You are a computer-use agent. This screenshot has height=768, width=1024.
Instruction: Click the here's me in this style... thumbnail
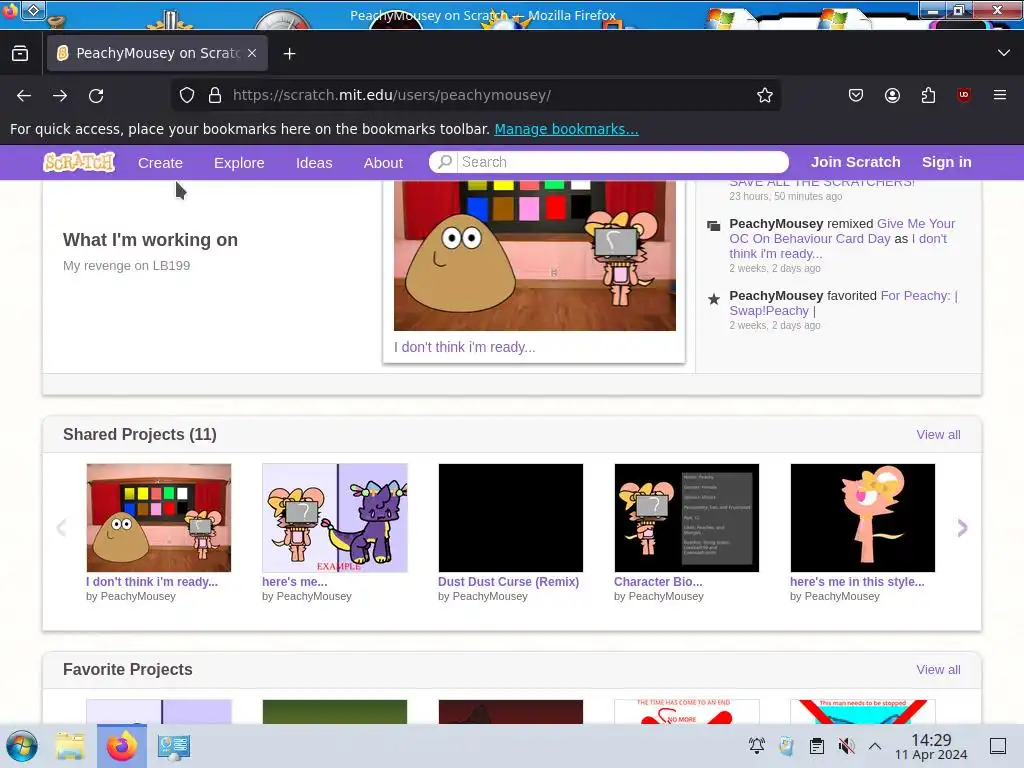click(x=862, y=518)
